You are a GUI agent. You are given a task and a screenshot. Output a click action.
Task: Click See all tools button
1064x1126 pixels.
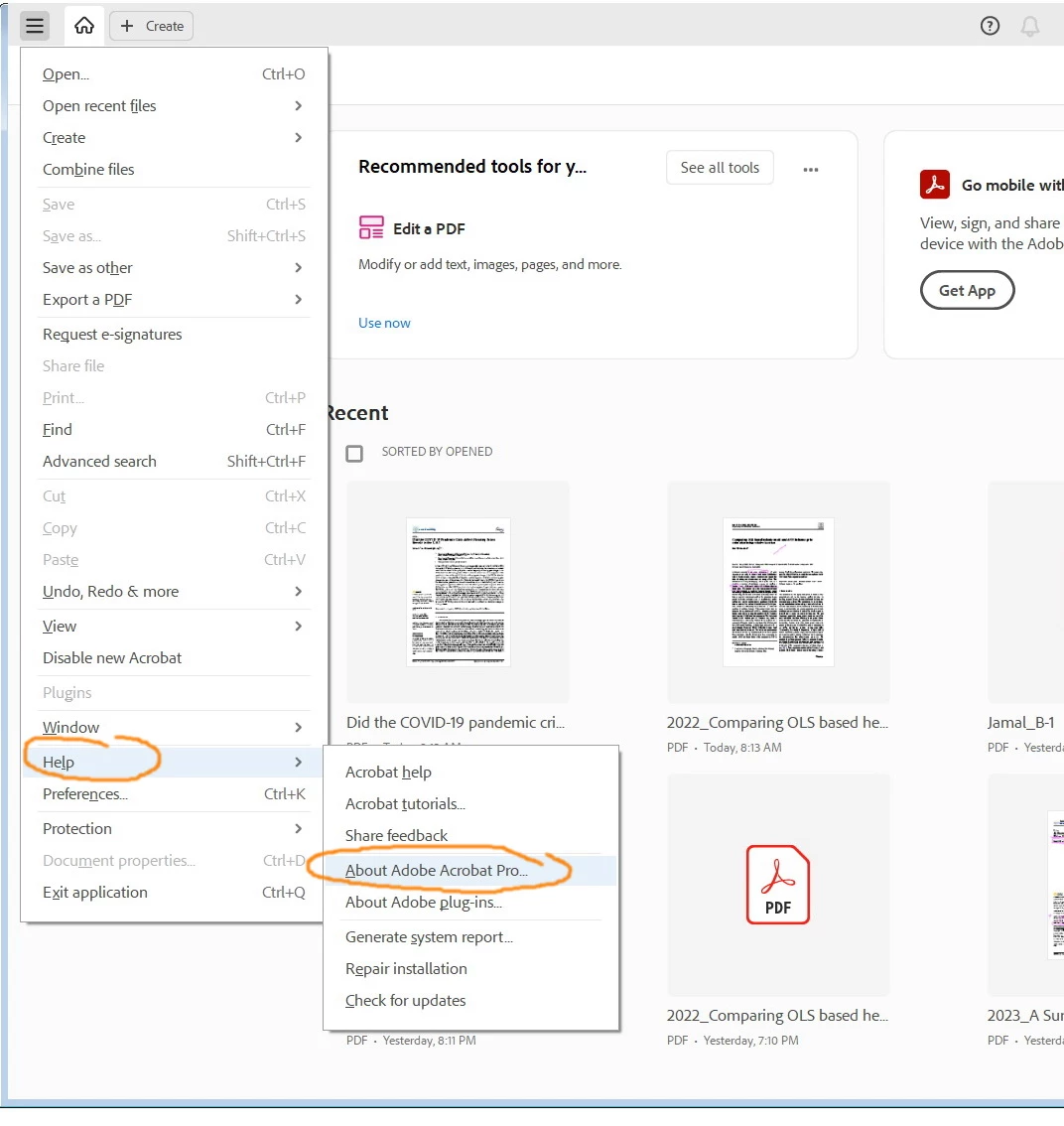[721, 168]
